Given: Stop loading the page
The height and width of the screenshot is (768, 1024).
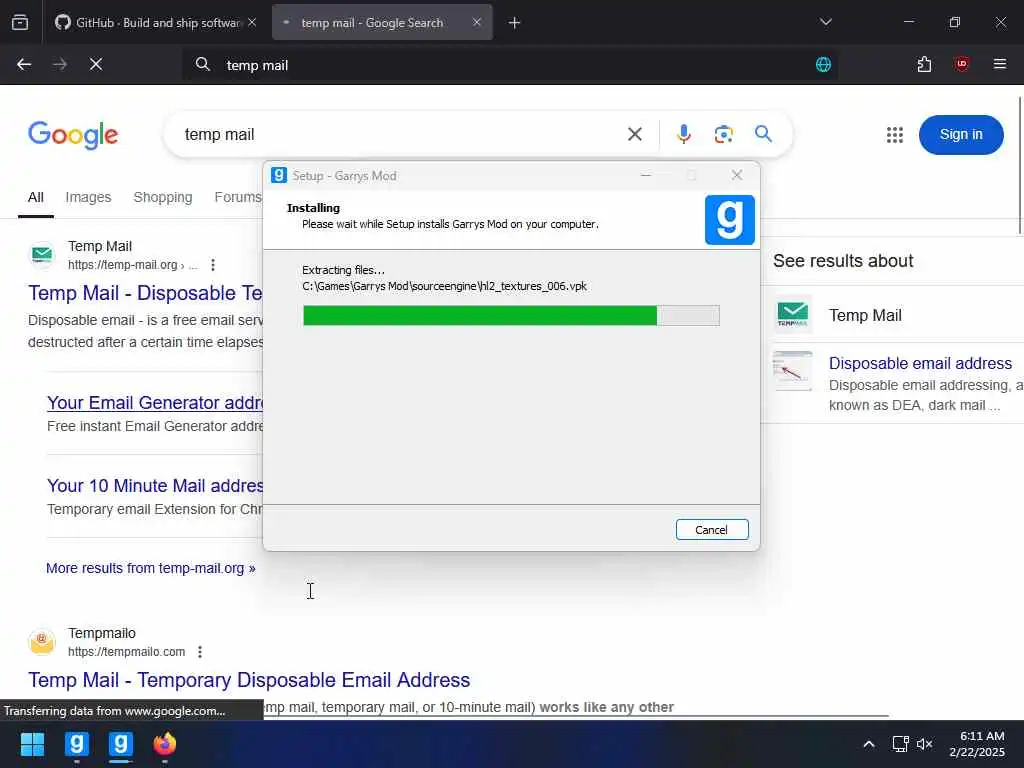Looking at the screenshot, I should [96, 65].
